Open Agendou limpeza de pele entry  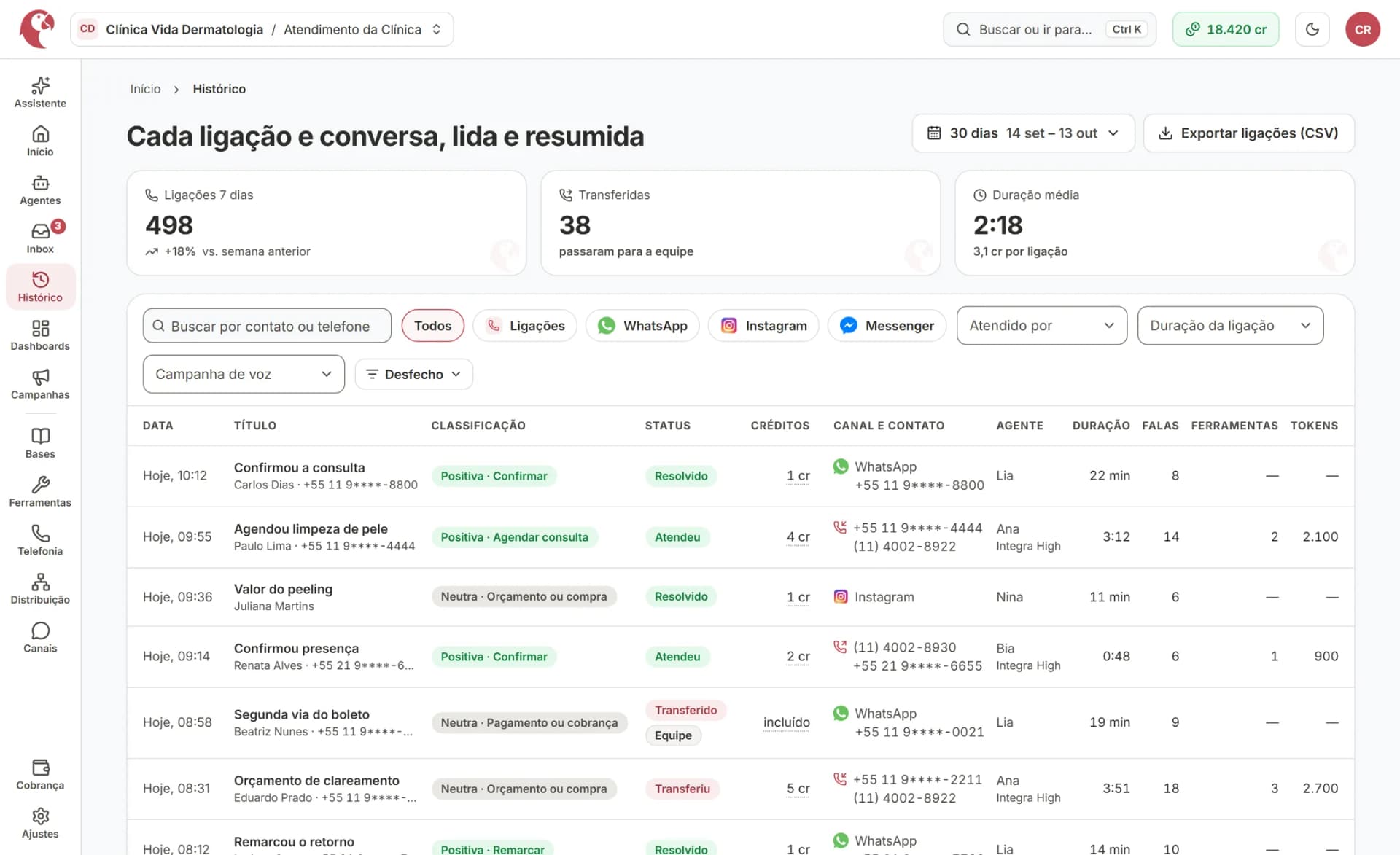click(x=311, y=528)
